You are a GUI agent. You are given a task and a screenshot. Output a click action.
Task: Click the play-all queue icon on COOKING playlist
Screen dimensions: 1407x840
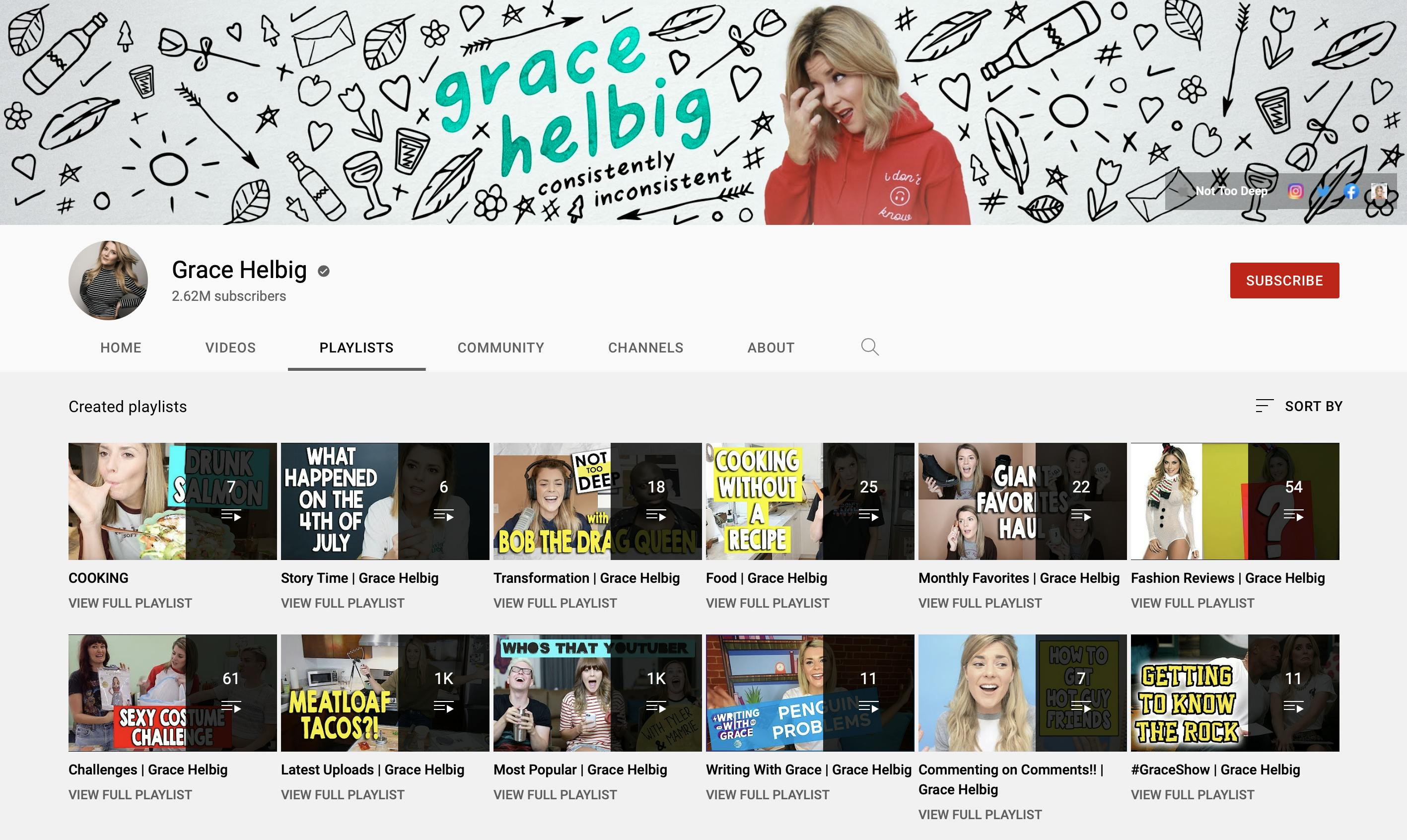230,516
